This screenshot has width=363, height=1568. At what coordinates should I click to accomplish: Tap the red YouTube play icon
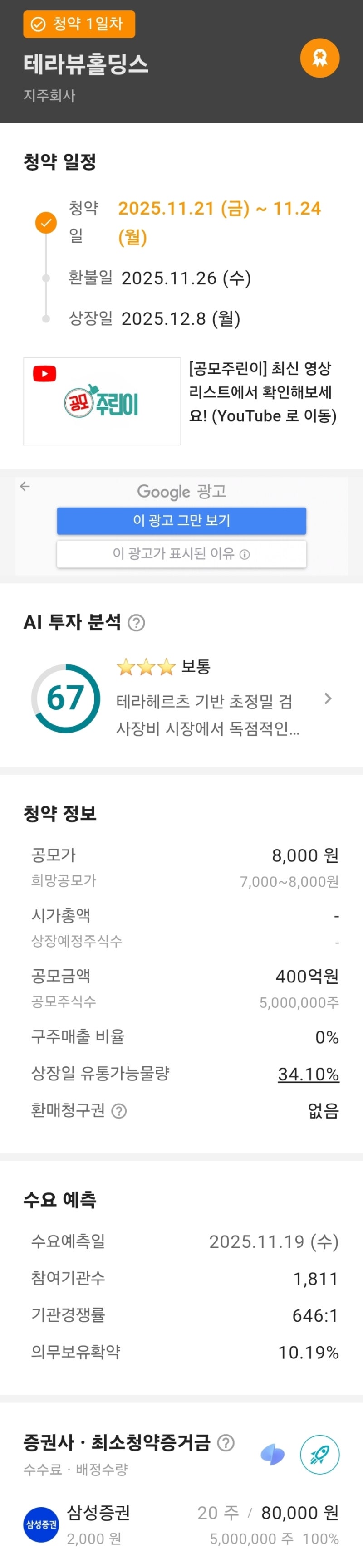(x=44, y=373)
